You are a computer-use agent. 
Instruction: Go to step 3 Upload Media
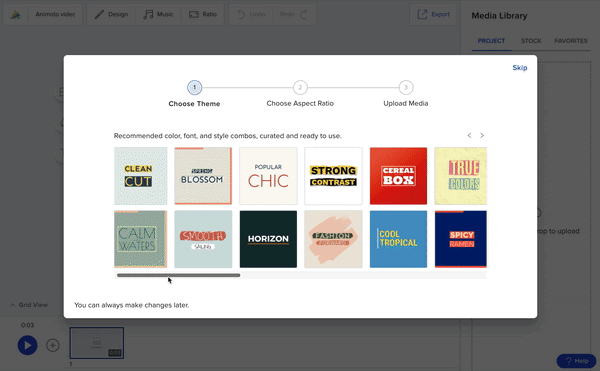pos(406,88)
